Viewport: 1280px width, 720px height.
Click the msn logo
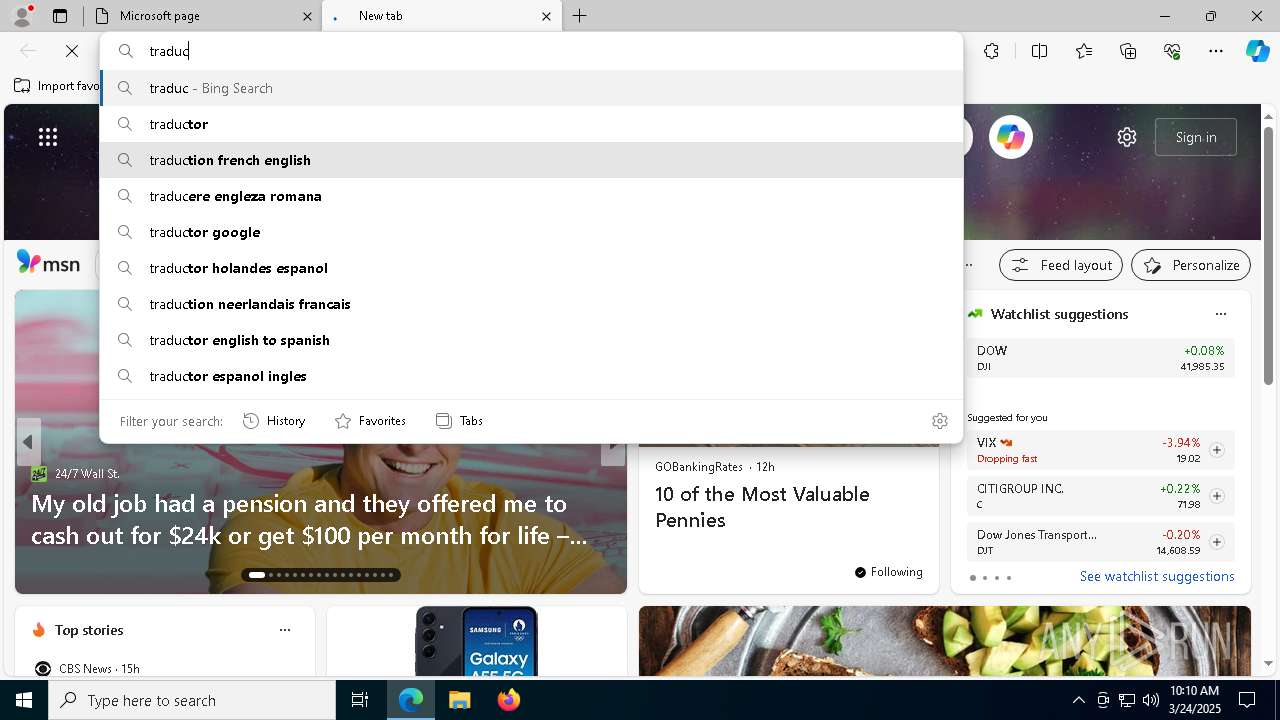48,264
